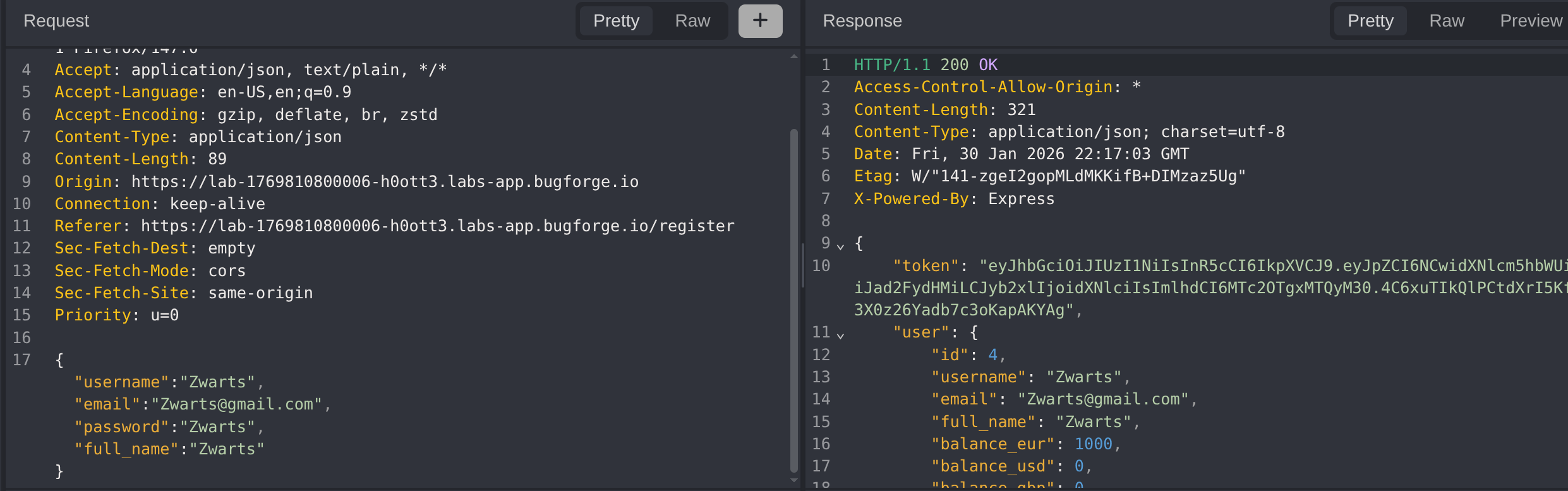The width and height of the screenshot is (1568, 491).
Task: Click the Sec-Fetch-Dest: empty line
Action: pyautogui.click(x=155, y=248)
